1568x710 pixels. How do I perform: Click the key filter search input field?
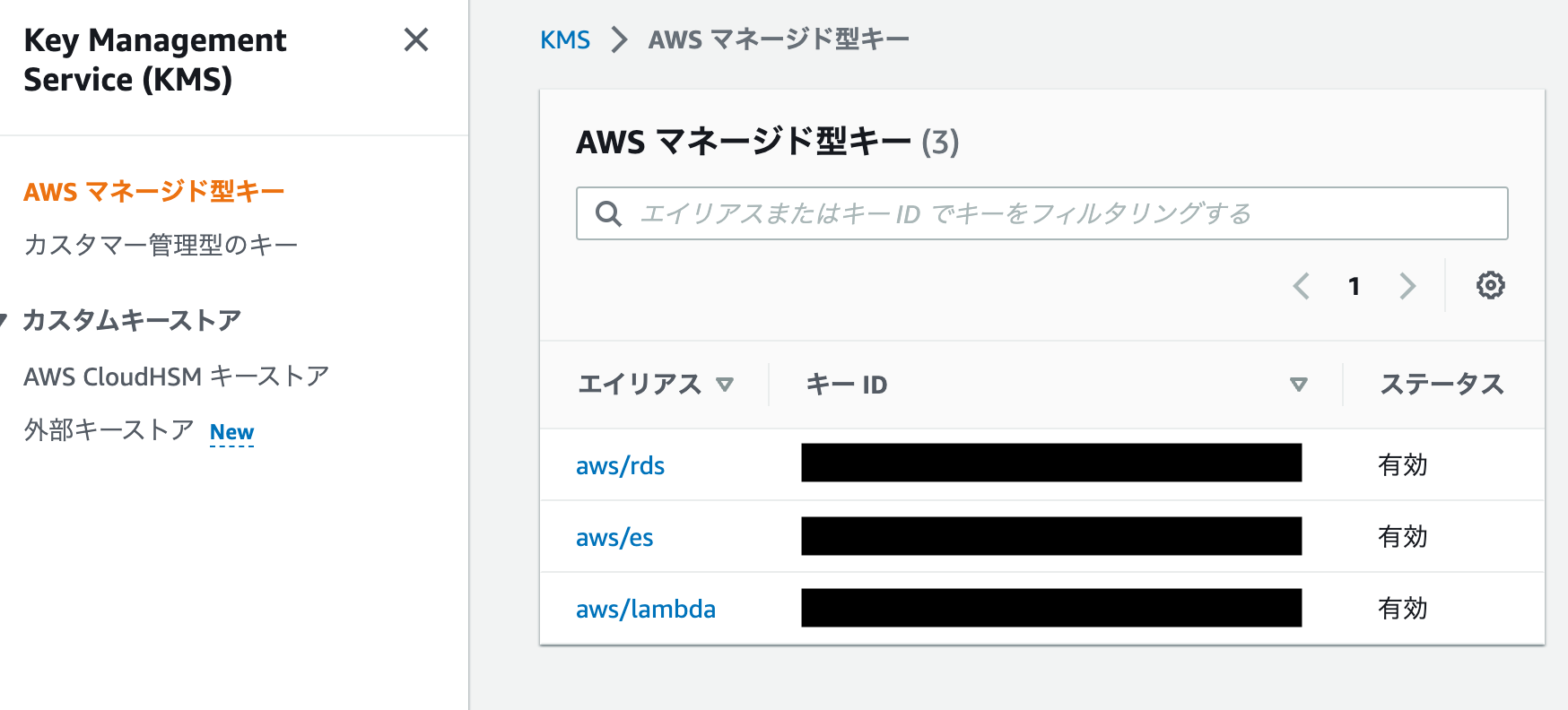[x=987, y=213]
